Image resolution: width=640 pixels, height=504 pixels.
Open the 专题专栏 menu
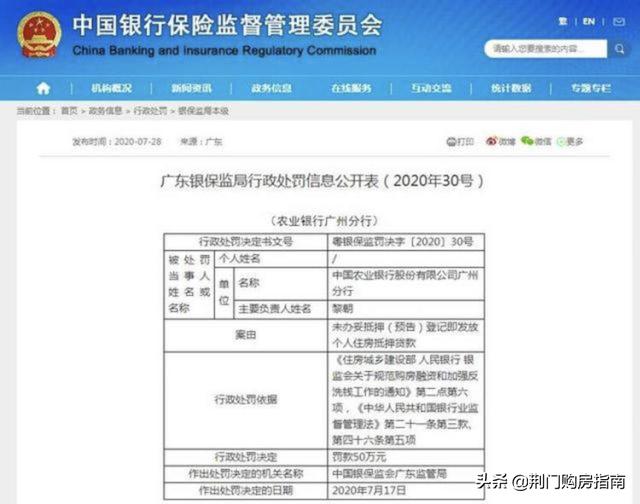pos(591,88)
